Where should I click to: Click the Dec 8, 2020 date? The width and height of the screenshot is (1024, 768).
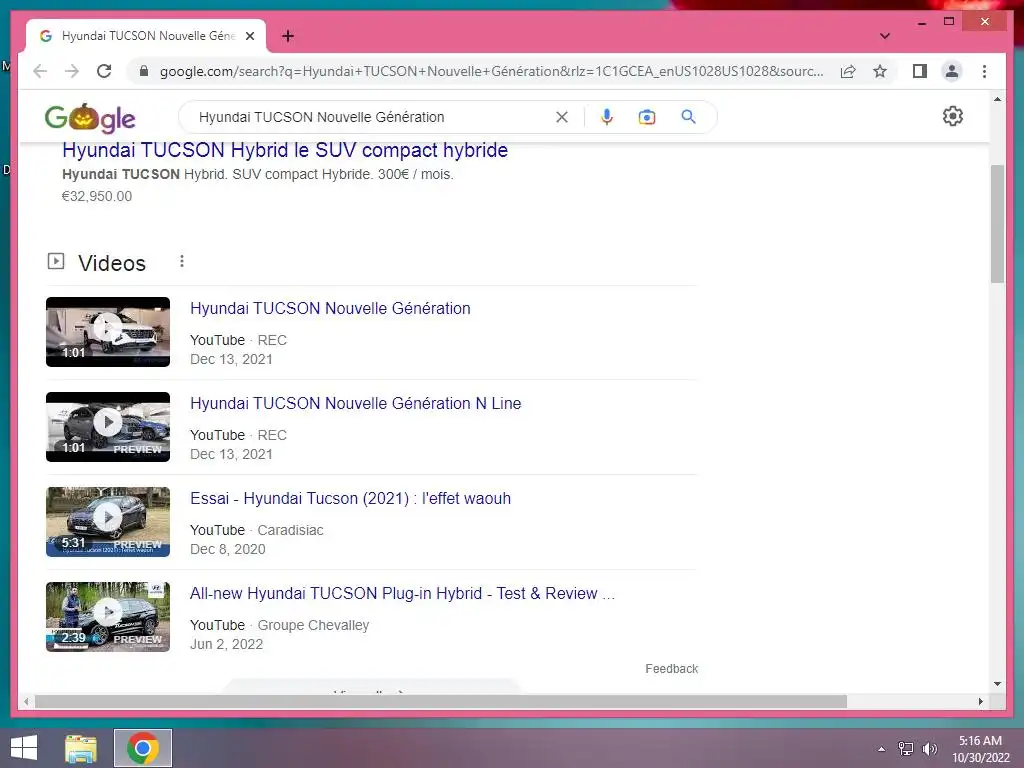point(228,549)
